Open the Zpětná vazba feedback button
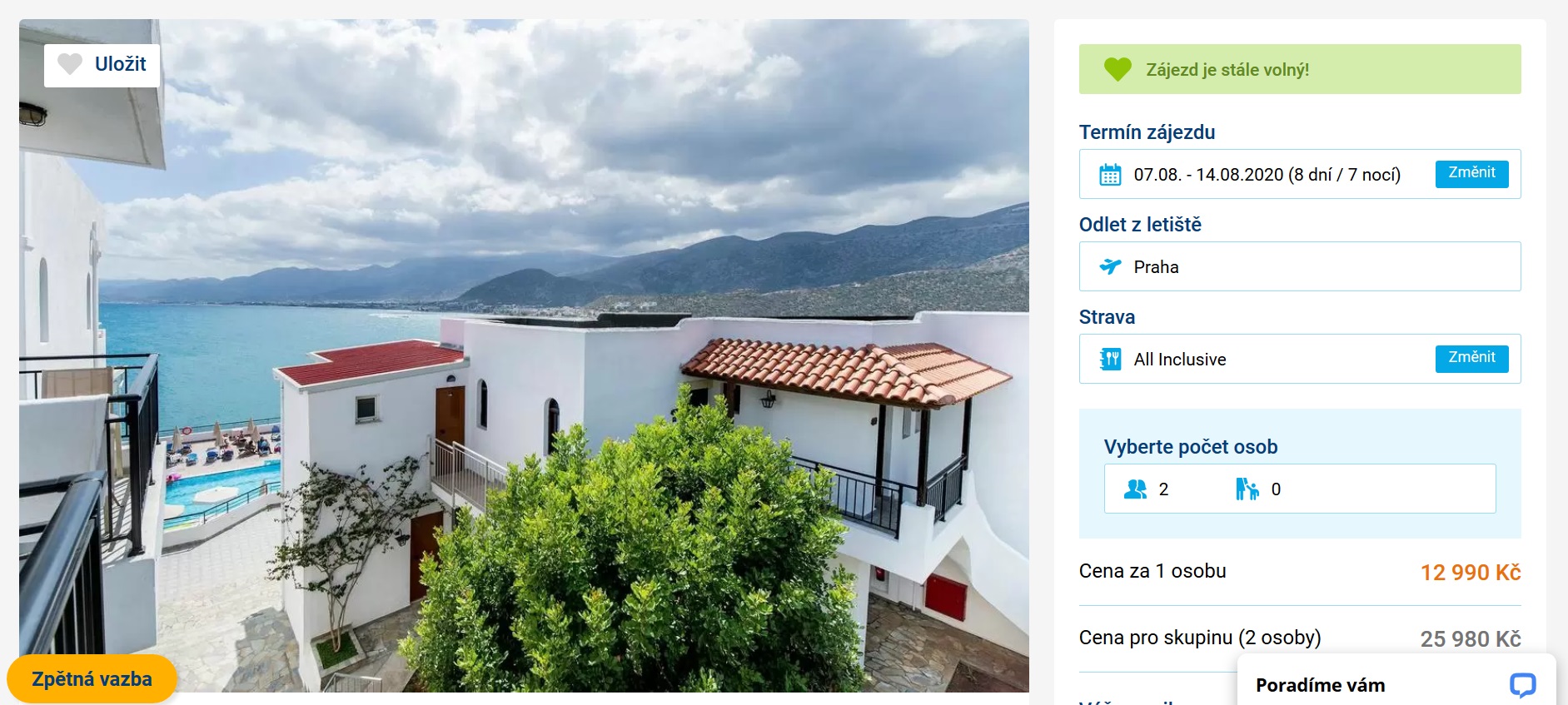The height and width of the screenshot is (705, 1568). click(92, 679)
